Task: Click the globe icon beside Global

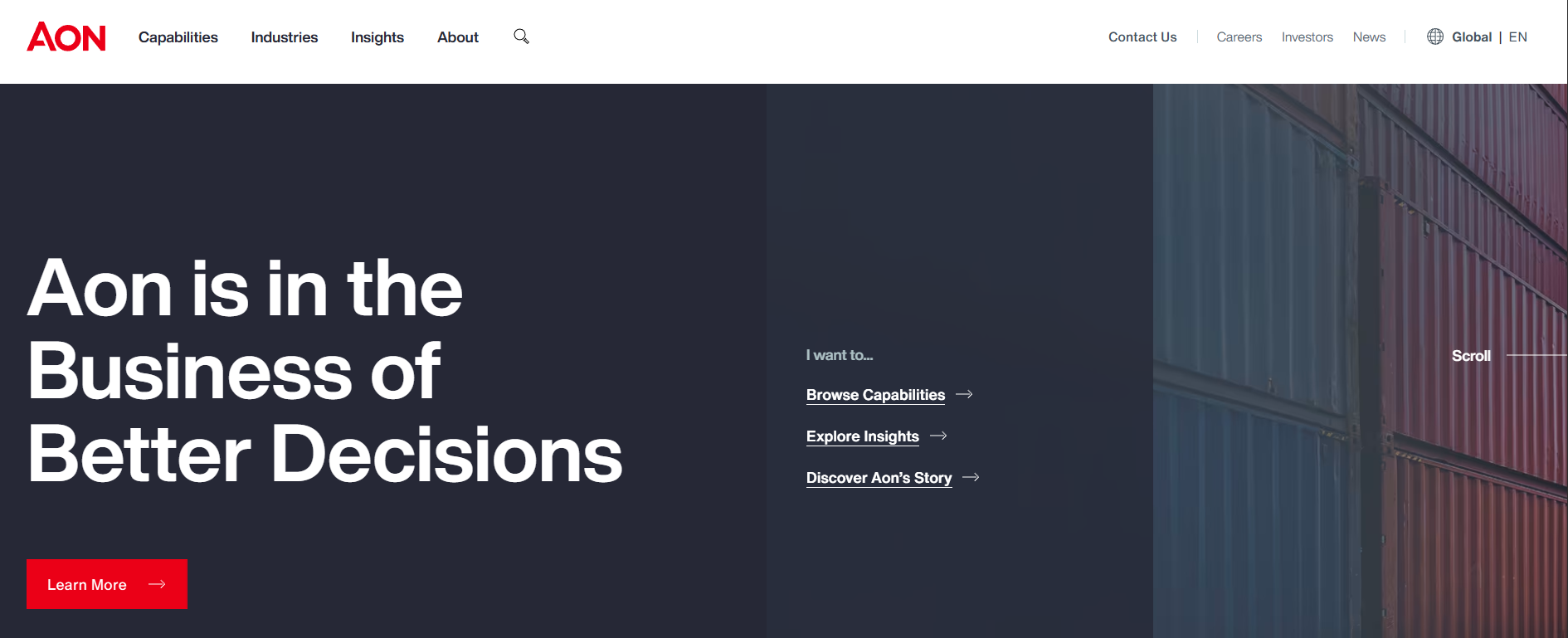Action: pyautogui.click(x=1434, y=37)
